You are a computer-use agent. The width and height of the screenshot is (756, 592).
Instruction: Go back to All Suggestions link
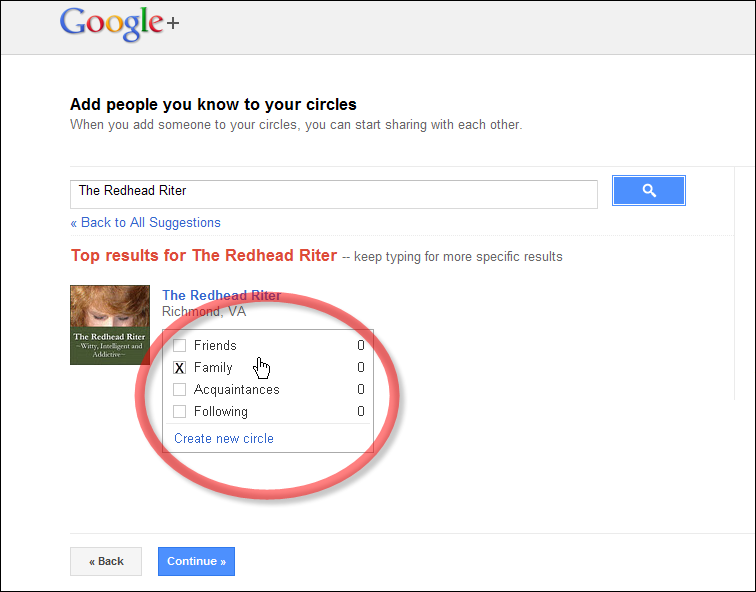(x=145, y=223)
